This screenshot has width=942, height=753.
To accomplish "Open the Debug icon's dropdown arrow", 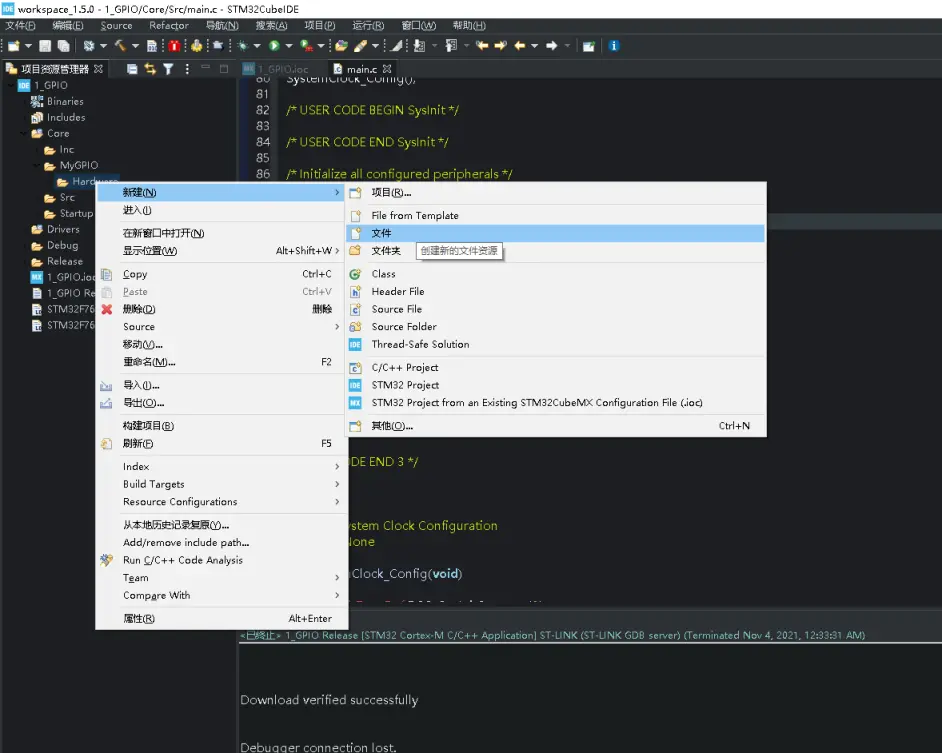I will tap(257, 46).
